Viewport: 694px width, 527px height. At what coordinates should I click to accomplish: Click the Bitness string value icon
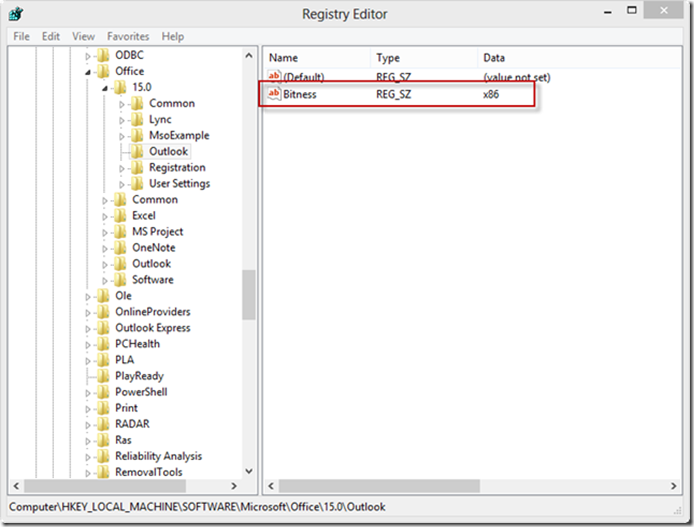[274, 94]
